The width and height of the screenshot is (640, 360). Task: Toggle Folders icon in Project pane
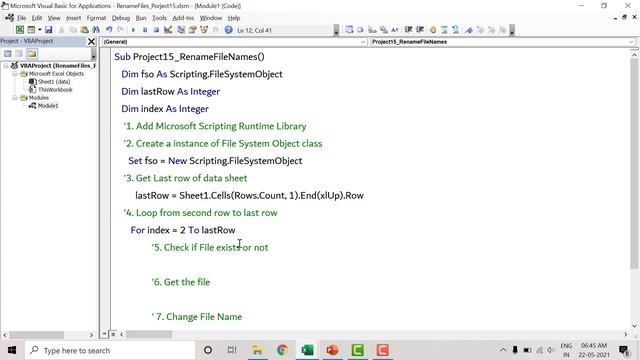[32, 53]
